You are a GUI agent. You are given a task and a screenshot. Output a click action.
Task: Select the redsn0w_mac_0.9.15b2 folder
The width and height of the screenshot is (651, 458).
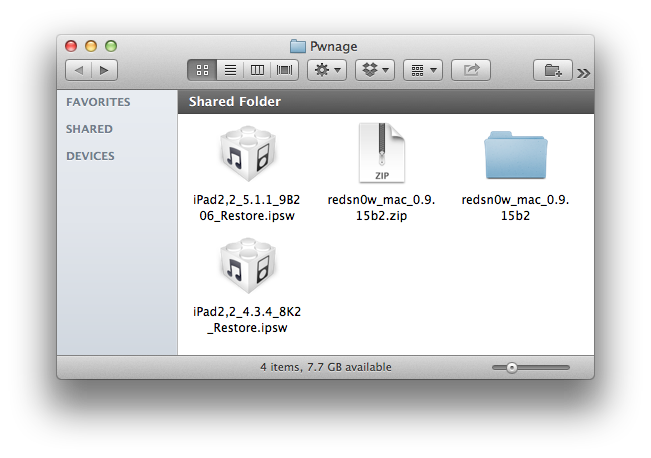tap(518, 156)
